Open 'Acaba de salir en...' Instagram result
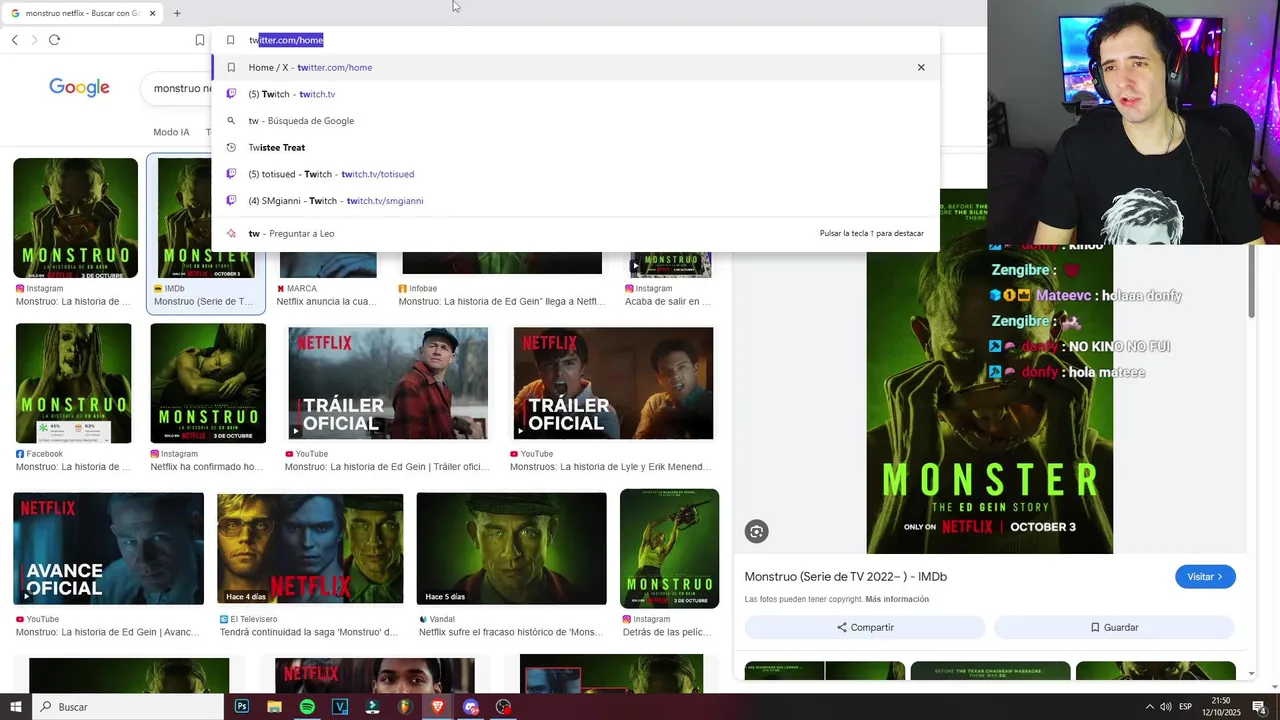 click(668, 301)
